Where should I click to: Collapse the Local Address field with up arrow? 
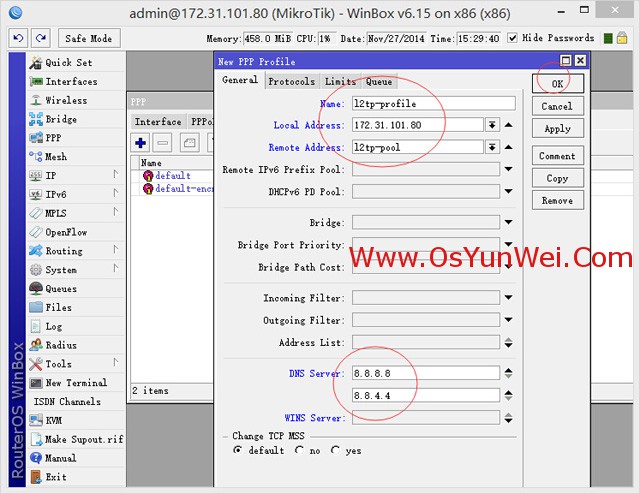pos(509,125)
